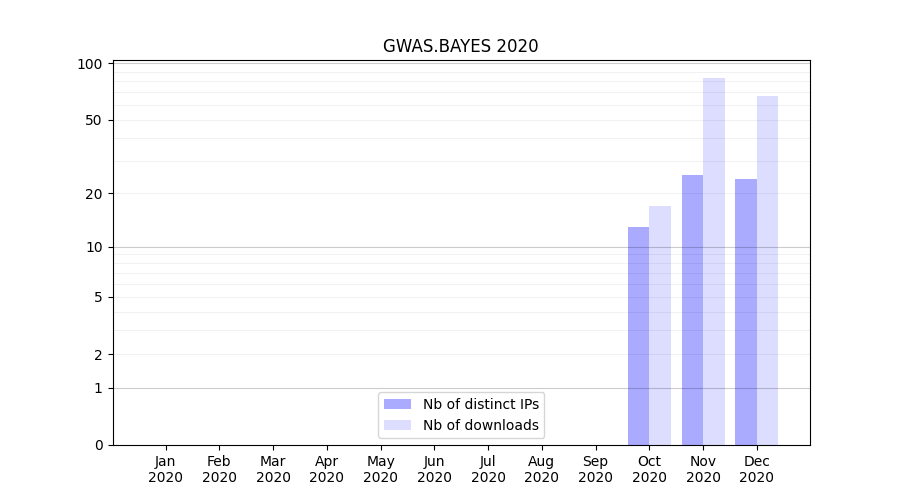Click the December distinct IPs bar
The image size is (900, 500).
tap(746, 312)
